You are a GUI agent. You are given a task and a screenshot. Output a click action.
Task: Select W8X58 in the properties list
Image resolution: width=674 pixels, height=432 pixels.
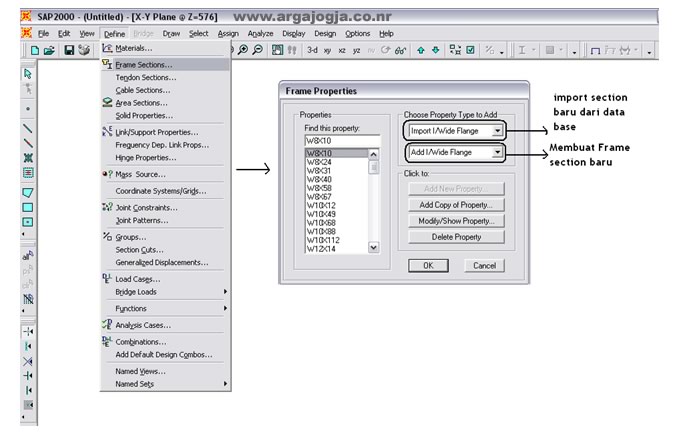coord(337,188)
